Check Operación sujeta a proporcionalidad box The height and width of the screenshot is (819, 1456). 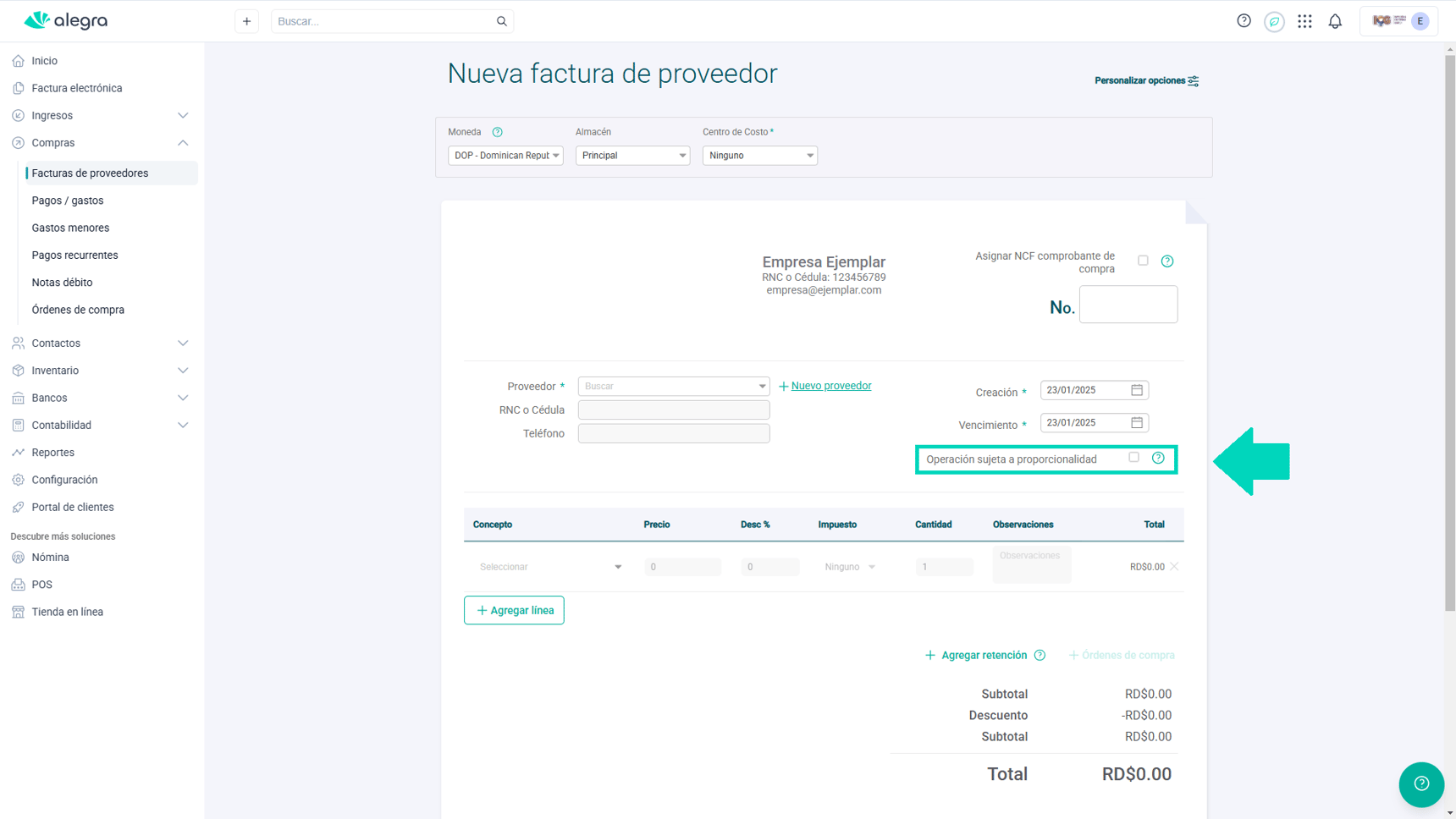click(x=1133, y=458)
